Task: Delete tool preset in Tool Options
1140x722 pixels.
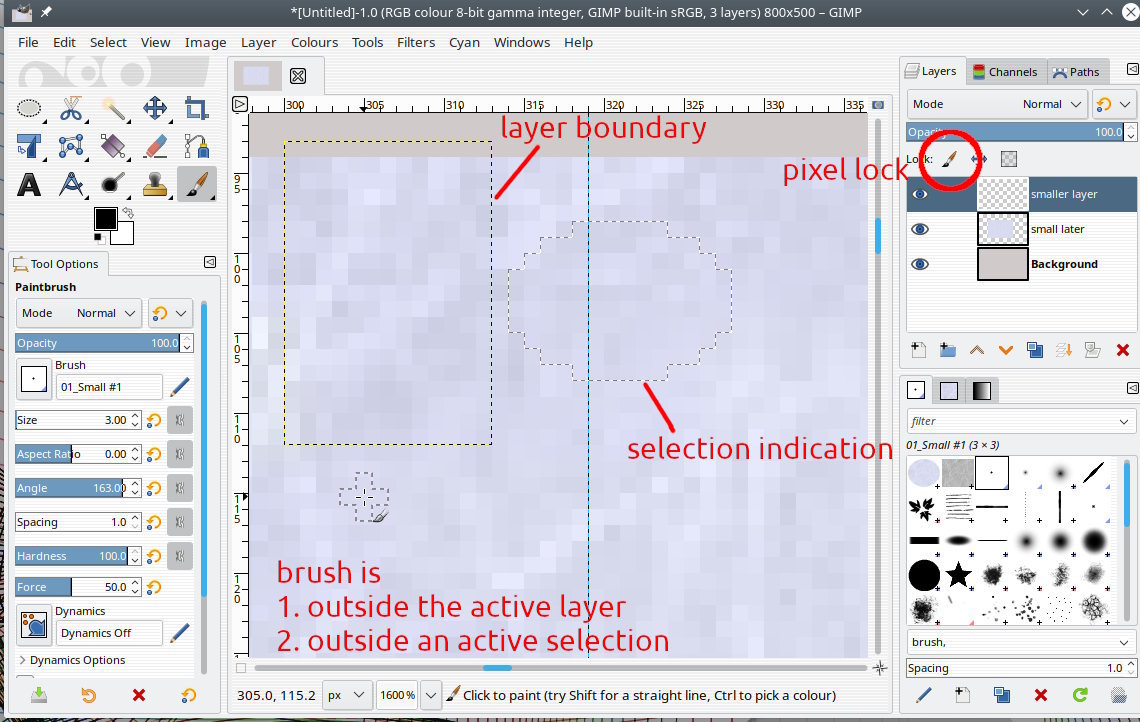Action: (x=138, y=696)
